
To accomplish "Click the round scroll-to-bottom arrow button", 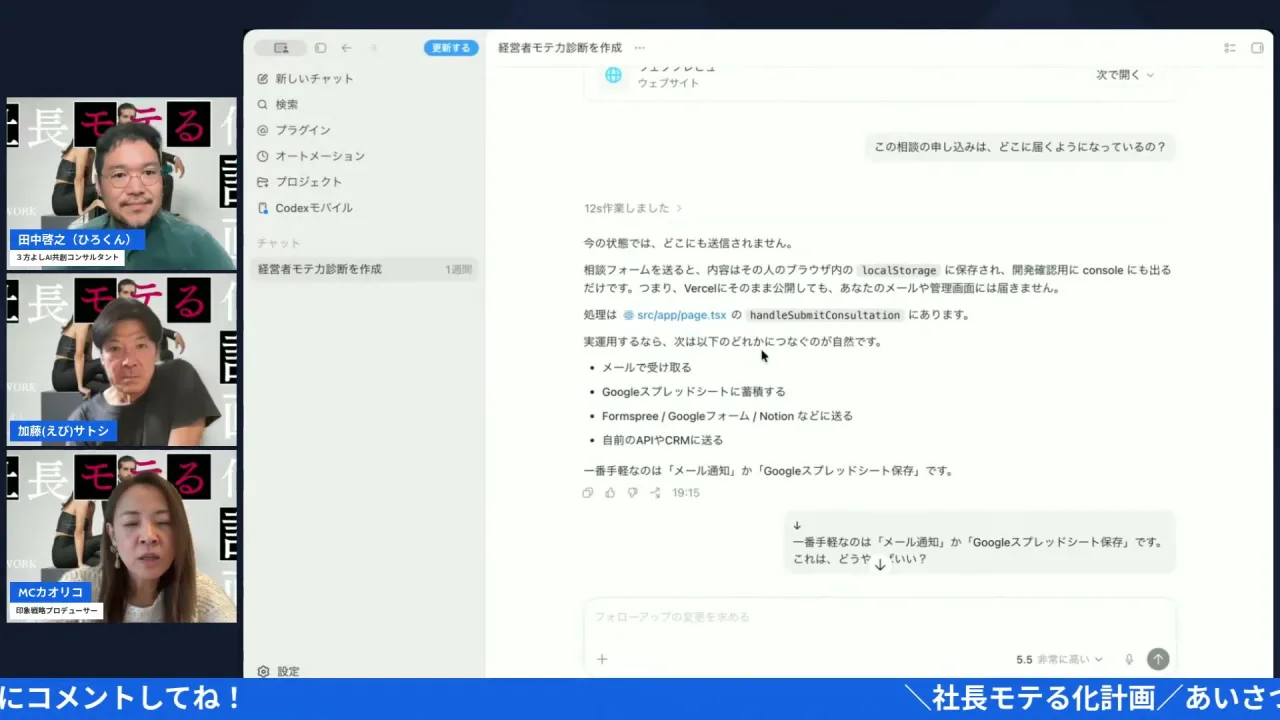I will (880, 565).
